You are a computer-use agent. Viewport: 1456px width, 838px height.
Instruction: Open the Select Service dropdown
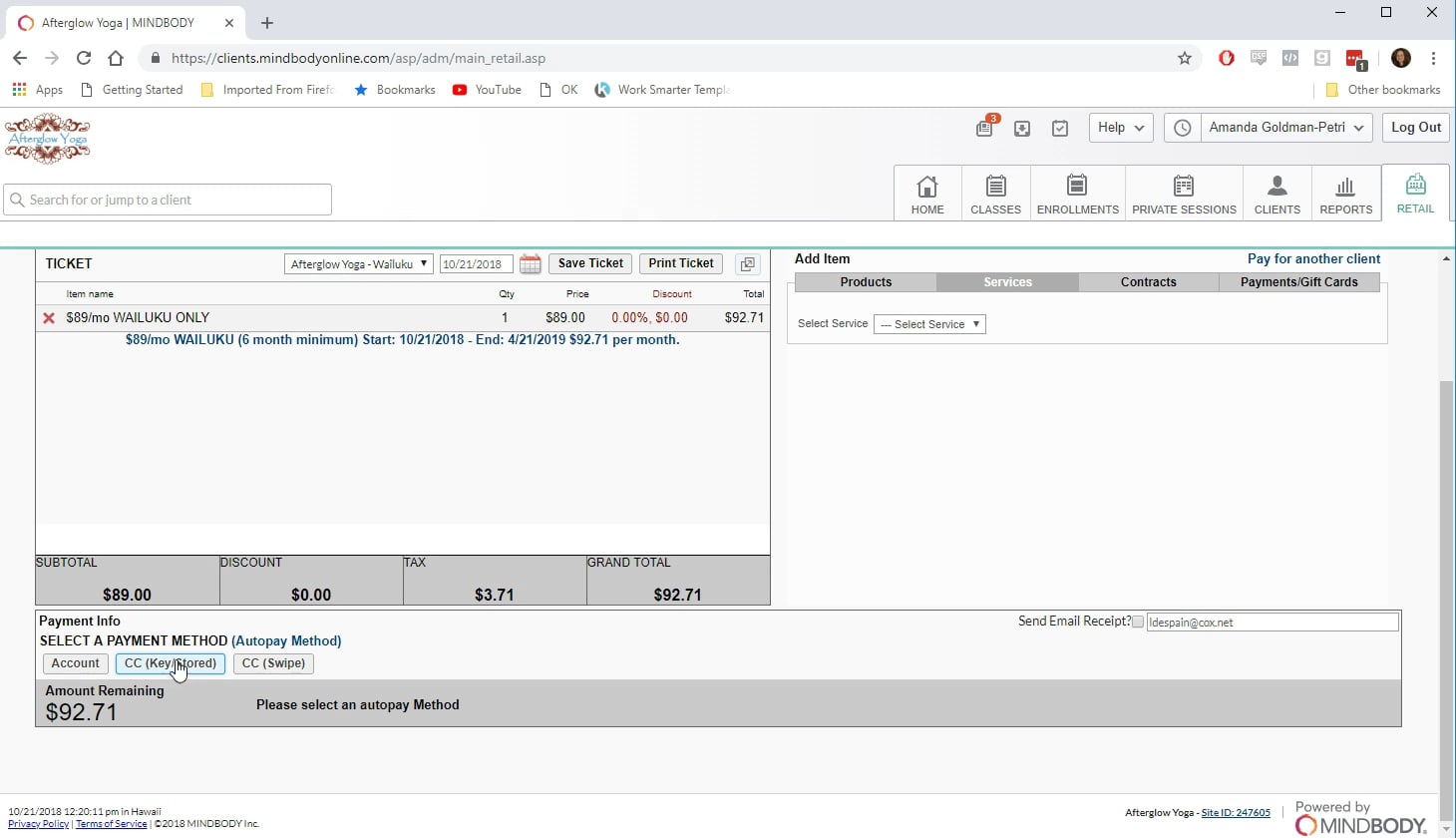(x=929, y=324)
